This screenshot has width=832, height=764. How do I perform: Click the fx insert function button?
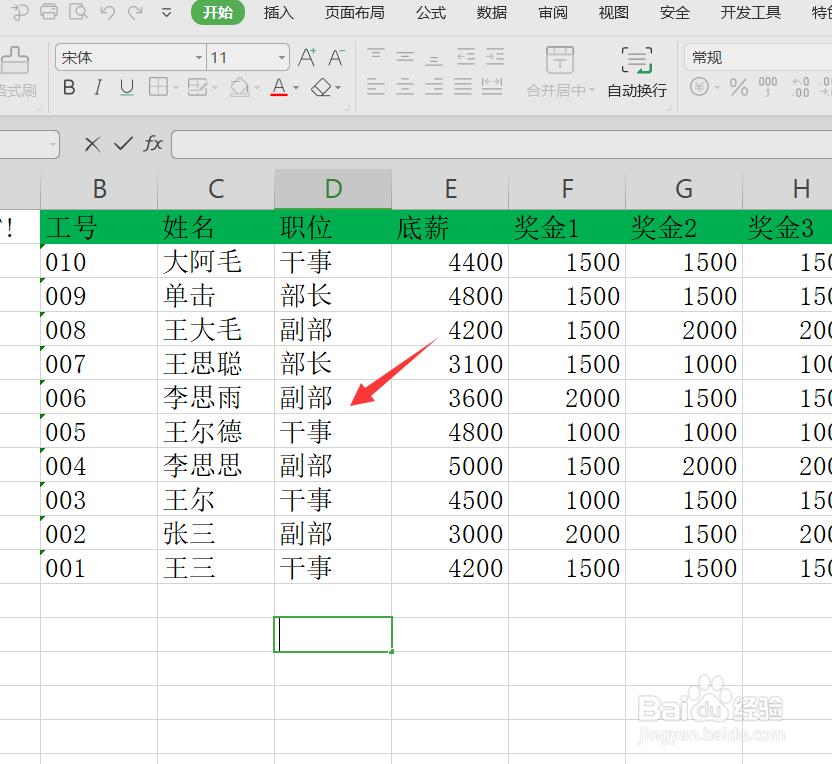click(153, 144)
